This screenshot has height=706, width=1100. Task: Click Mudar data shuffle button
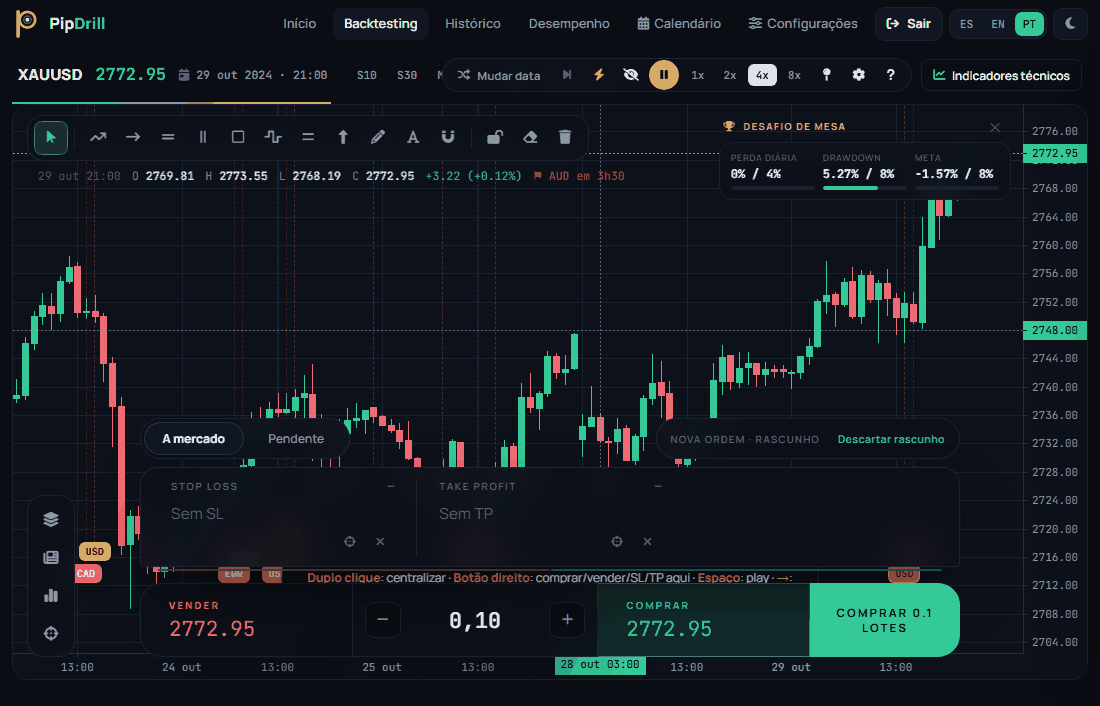[x=499, y=75]
